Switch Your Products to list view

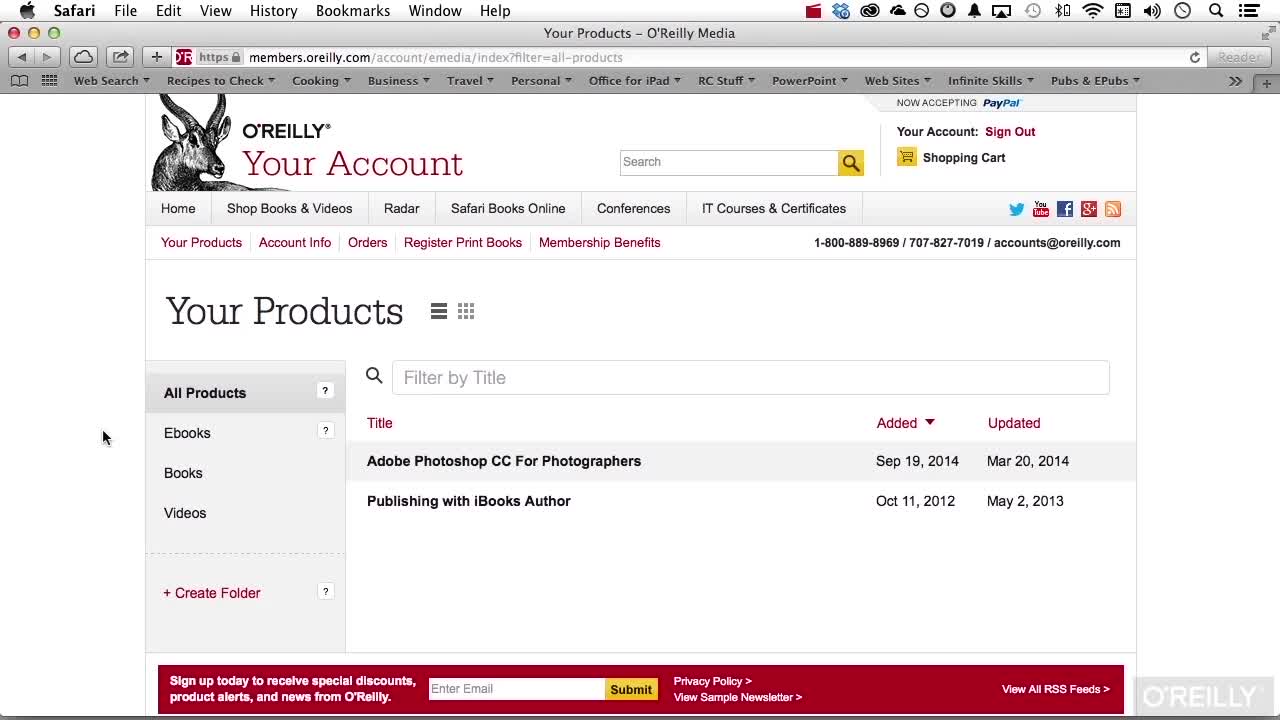(438, 312)
